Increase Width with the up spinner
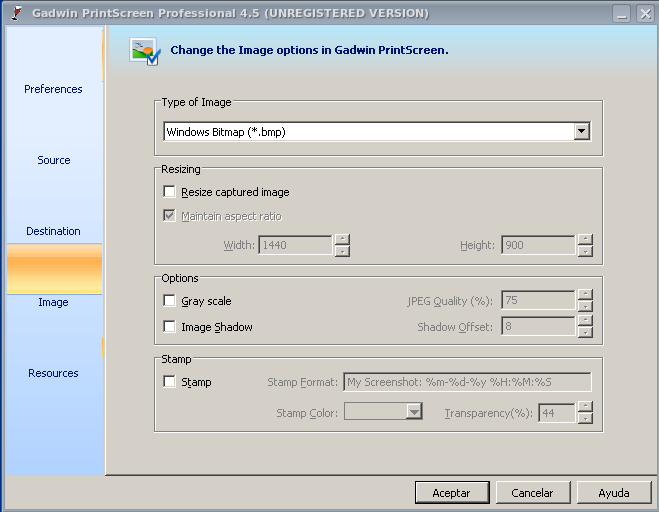The image size is (659, 512). pyautogui.click(x=343, y=240)
